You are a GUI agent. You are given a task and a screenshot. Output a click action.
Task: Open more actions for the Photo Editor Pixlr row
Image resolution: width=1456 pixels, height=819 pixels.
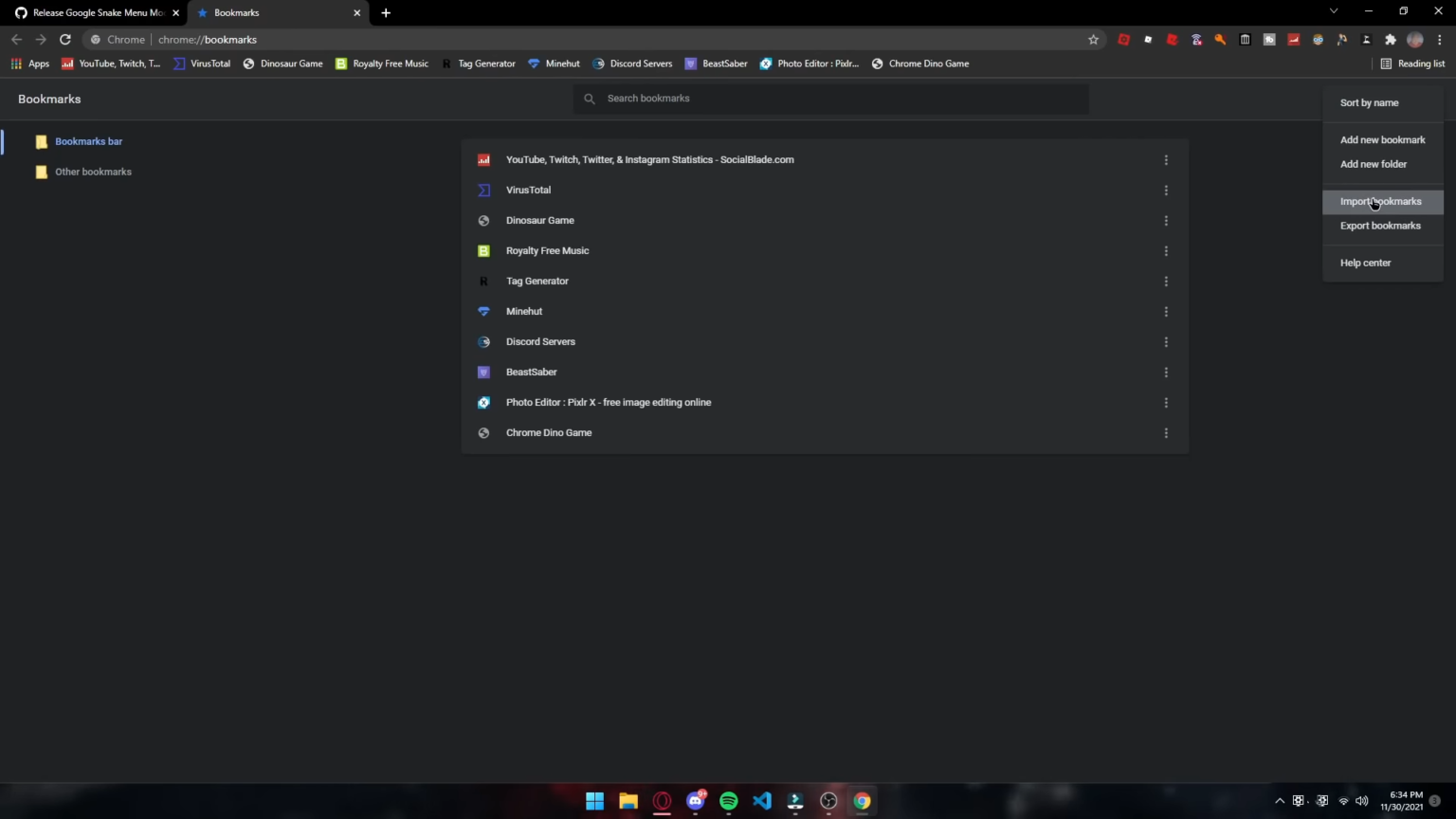pos(1166,403)
